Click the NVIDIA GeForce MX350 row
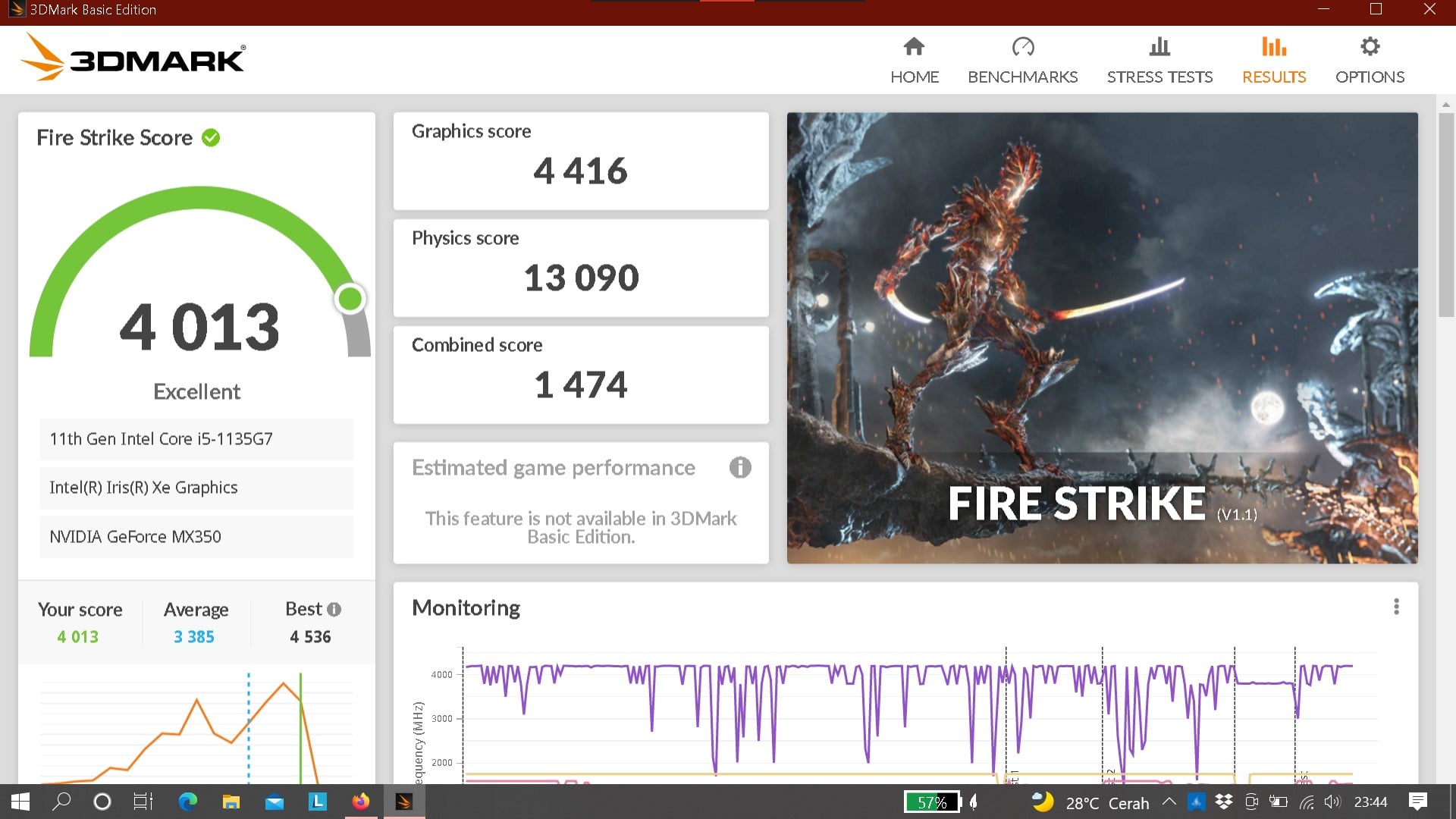This screenshot has width=1456, height=819. 196,537
